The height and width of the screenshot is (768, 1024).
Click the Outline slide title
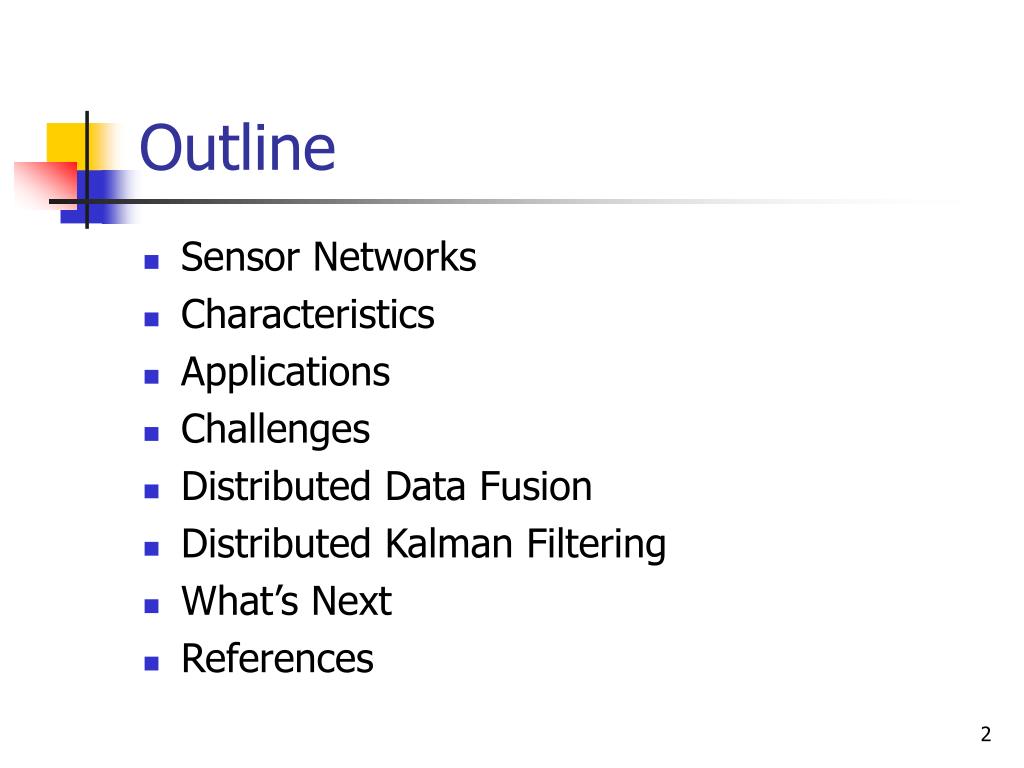click(x=237, y=148)
